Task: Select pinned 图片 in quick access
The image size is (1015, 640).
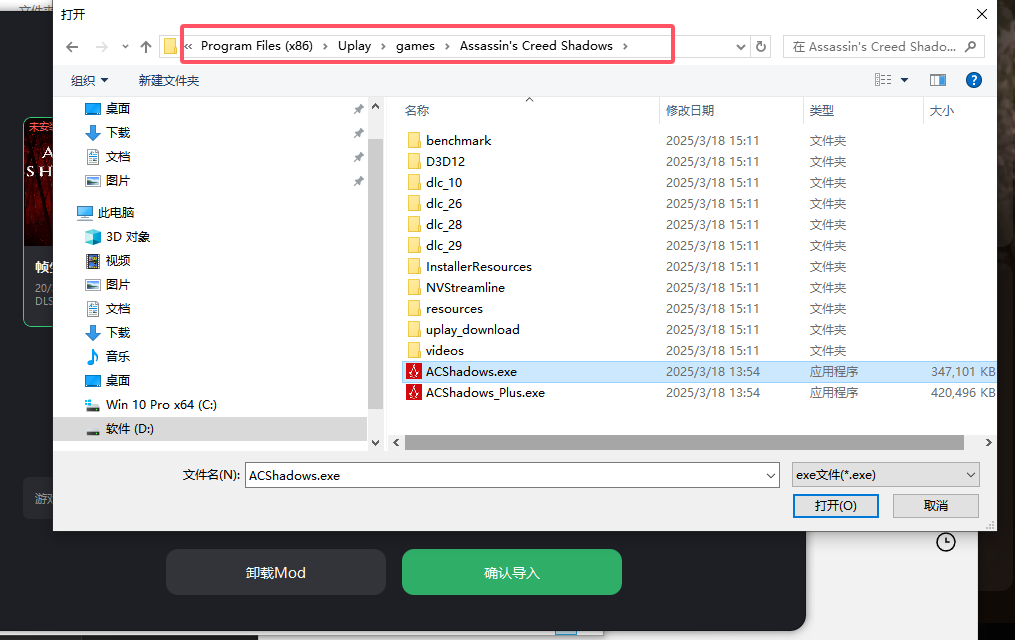Action: click(x=118, y=181)
